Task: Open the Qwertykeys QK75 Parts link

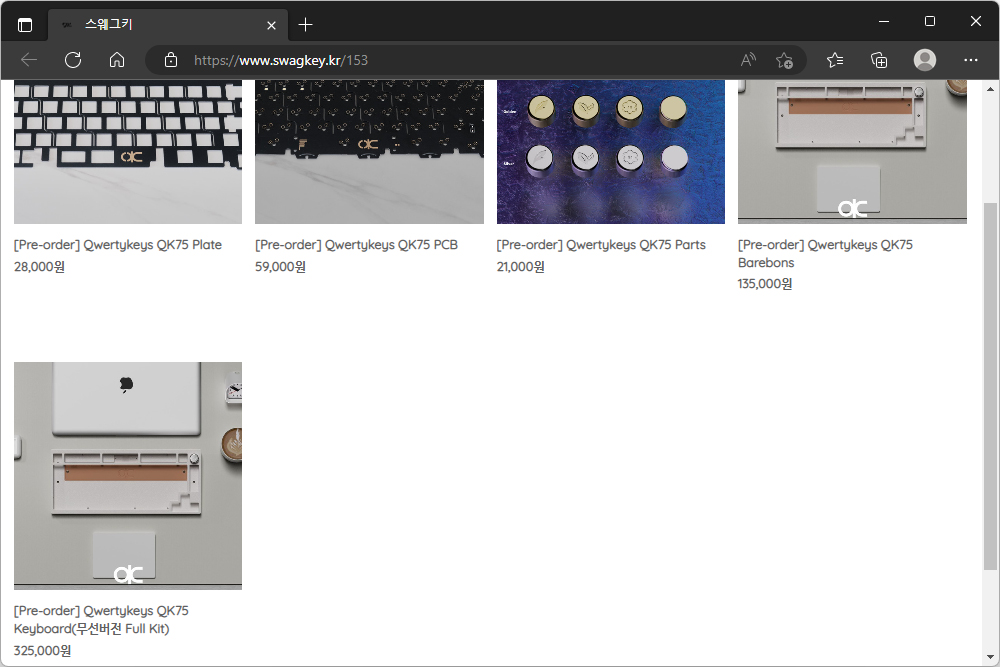Action: [601, 245]
